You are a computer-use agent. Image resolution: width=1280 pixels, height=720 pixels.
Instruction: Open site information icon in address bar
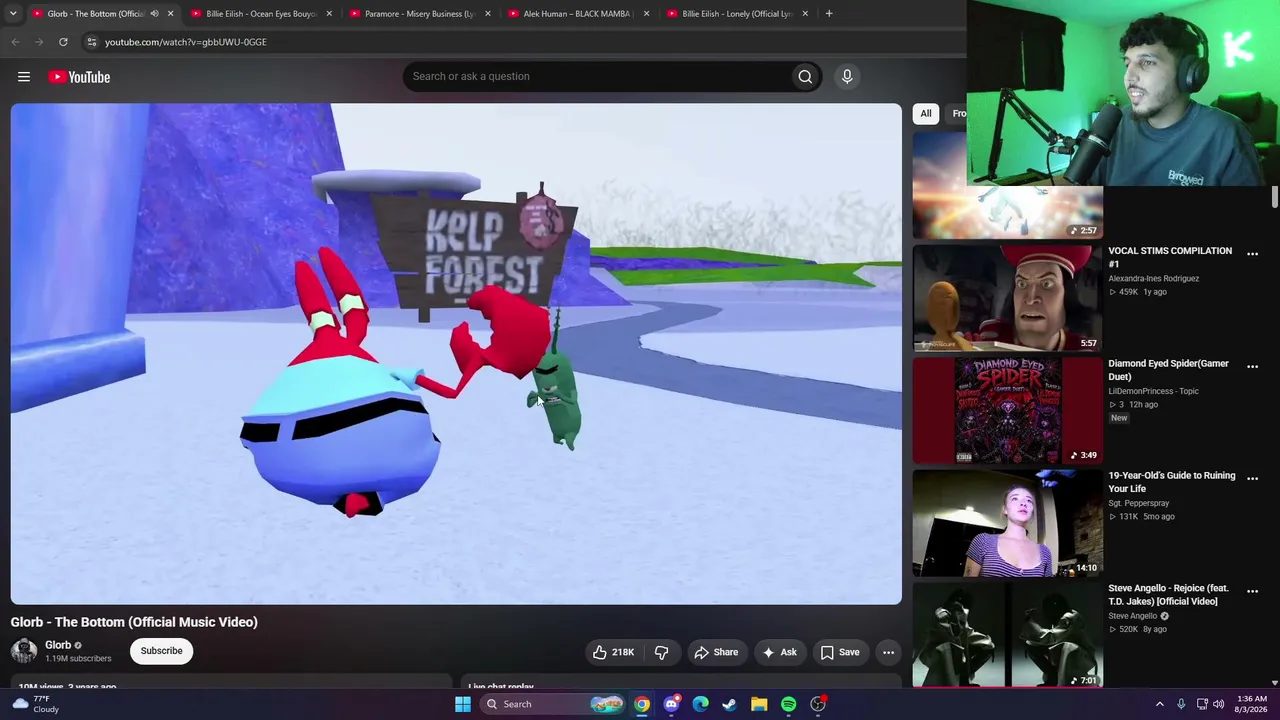[91, 42]
